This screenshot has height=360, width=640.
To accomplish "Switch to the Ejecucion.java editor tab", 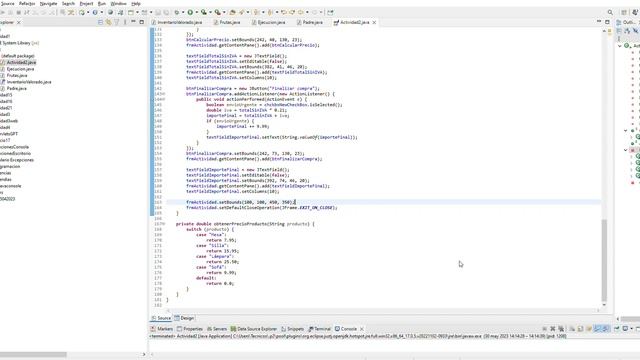I will pos(269,22).
